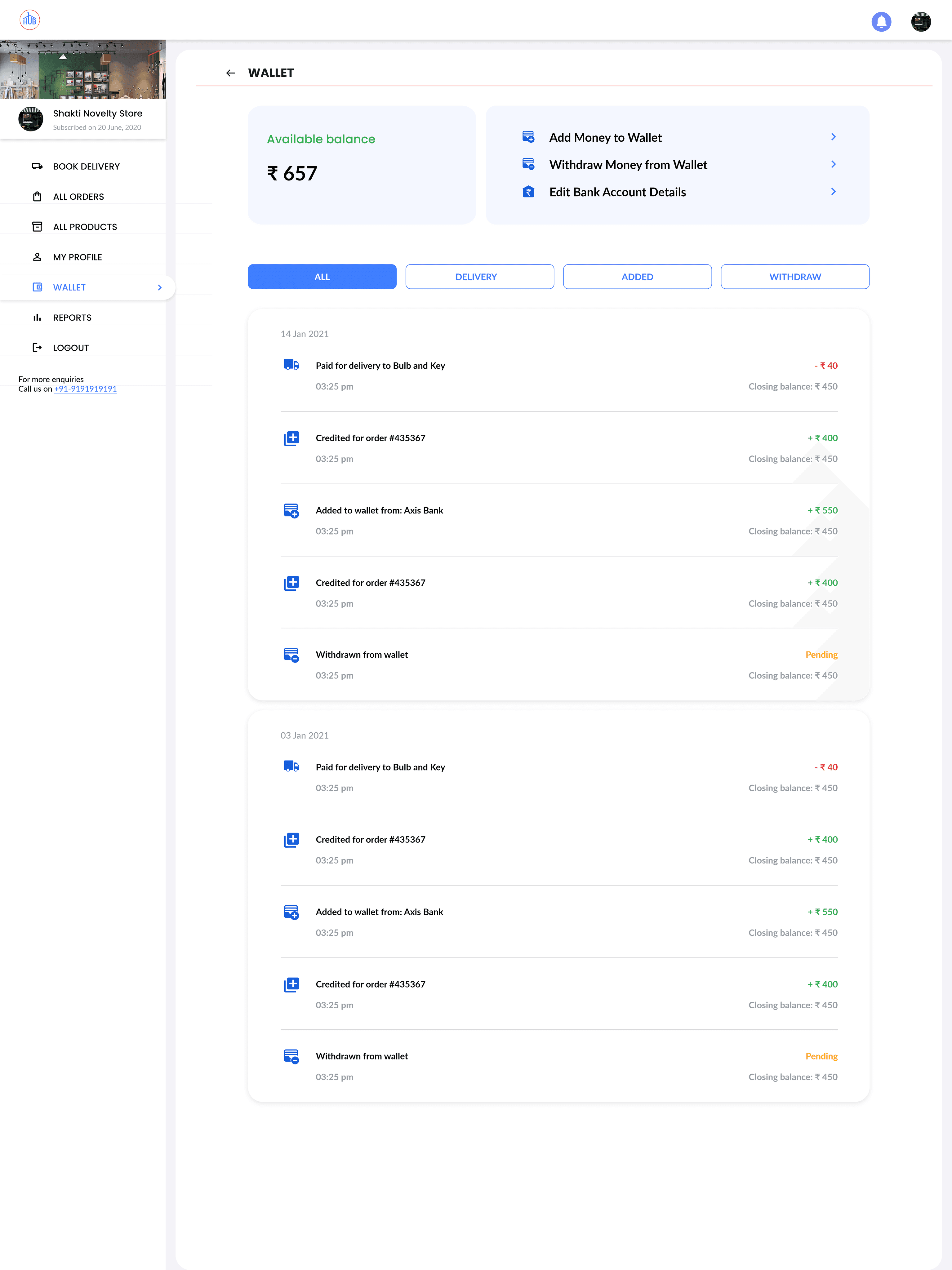Click the Reports bar chart icon
This screenshot has width=952, height=1270.
coord(37,317)
